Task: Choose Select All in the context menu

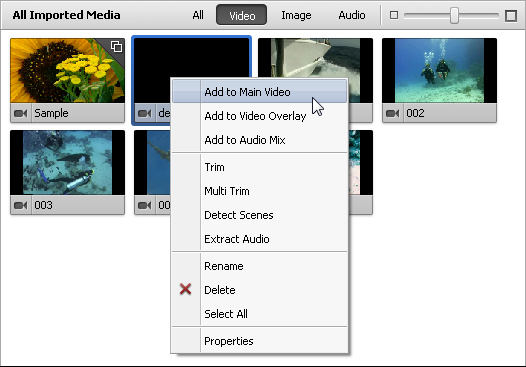Action: tap(259, 314)
